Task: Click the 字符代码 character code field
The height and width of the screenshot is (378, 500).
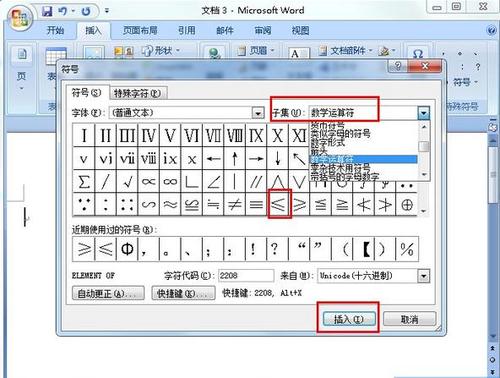Action: [x=246, y=276]
